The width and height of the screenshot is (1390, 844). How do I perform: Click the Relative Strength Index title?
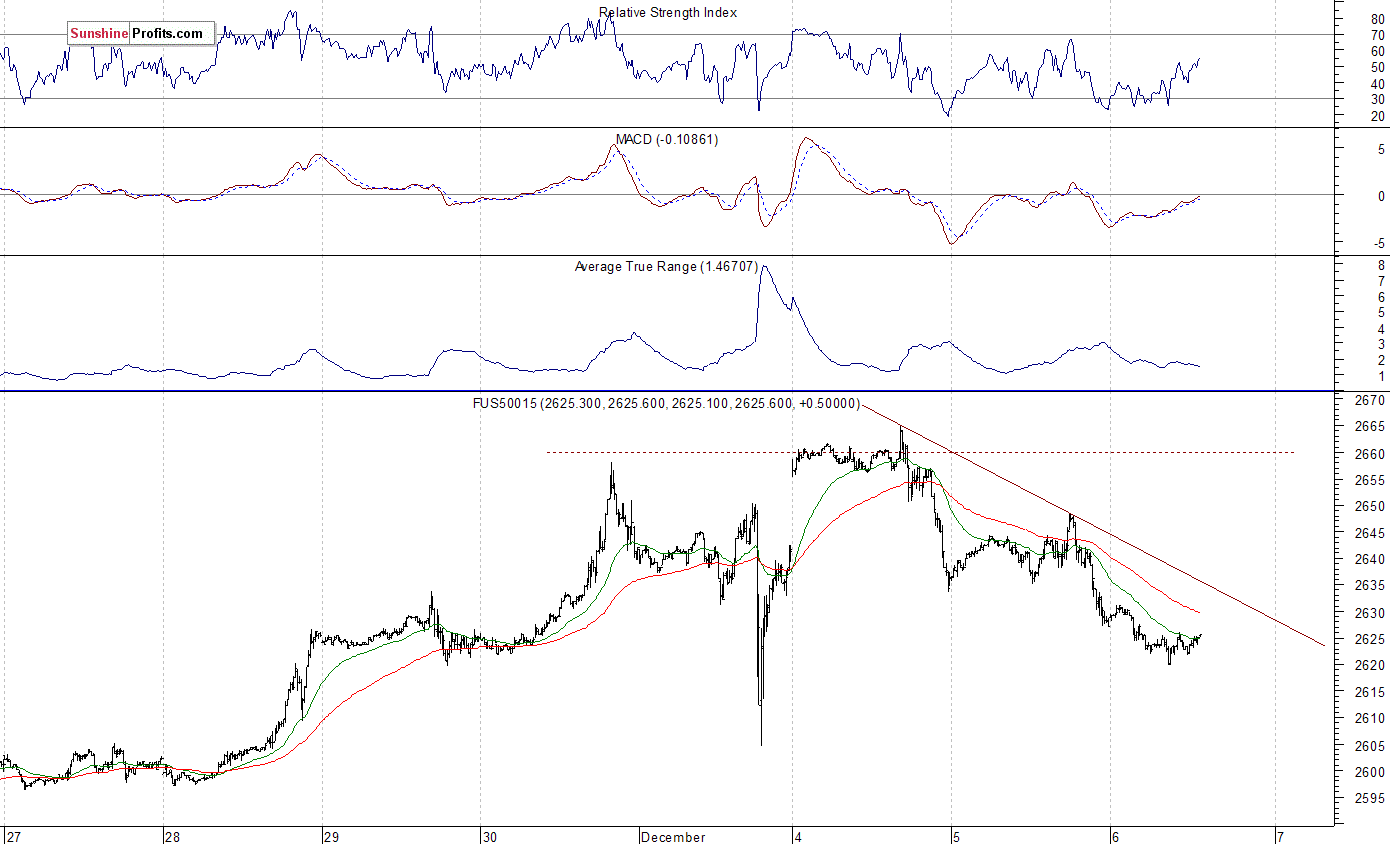click(x=668, y=13)
